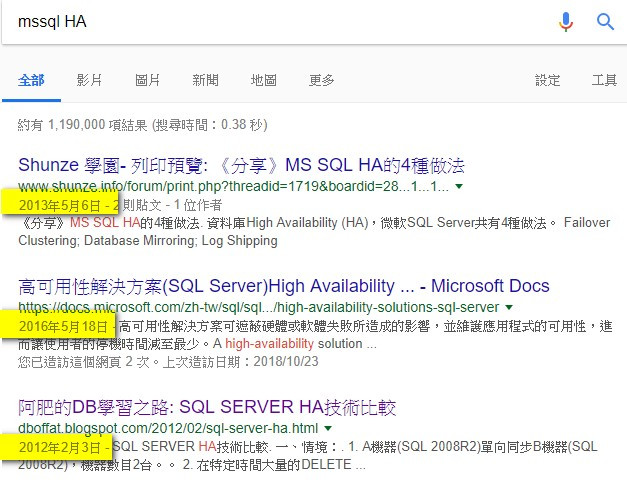The image size is (627, 483).
Task: Open the 地圖 tab
Action: pyautogui.click(x=264, y=80)
